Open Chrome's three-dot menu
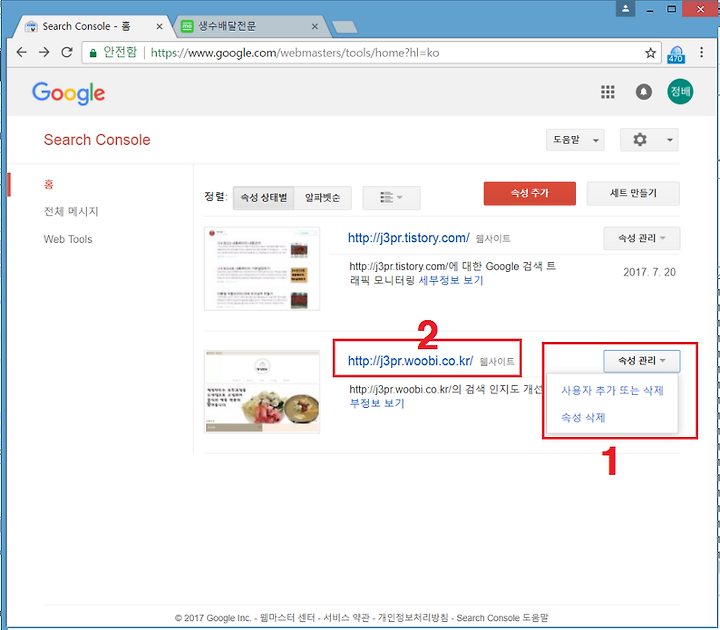This screenshot has width=720, height=630. [x=702, y=52]
